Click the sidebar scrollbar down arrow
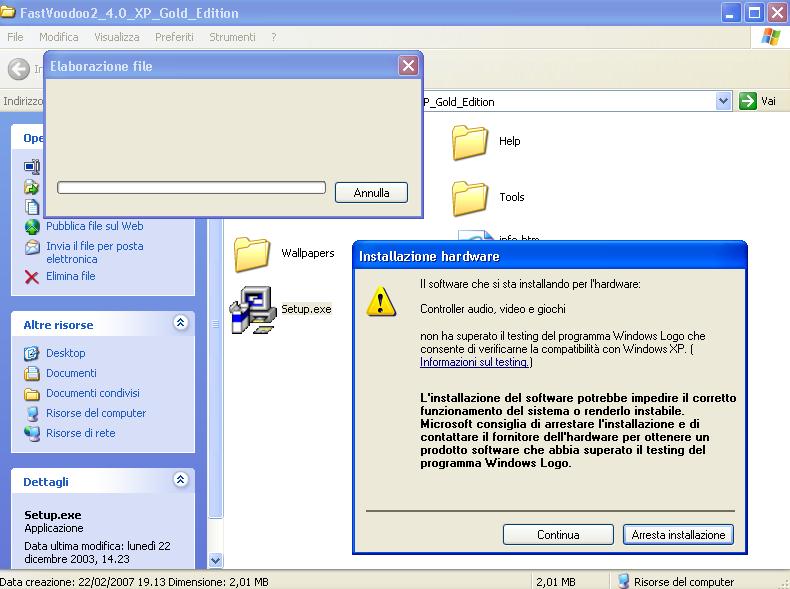The height and width of the screenshot is (589, 790). [215, 560]
